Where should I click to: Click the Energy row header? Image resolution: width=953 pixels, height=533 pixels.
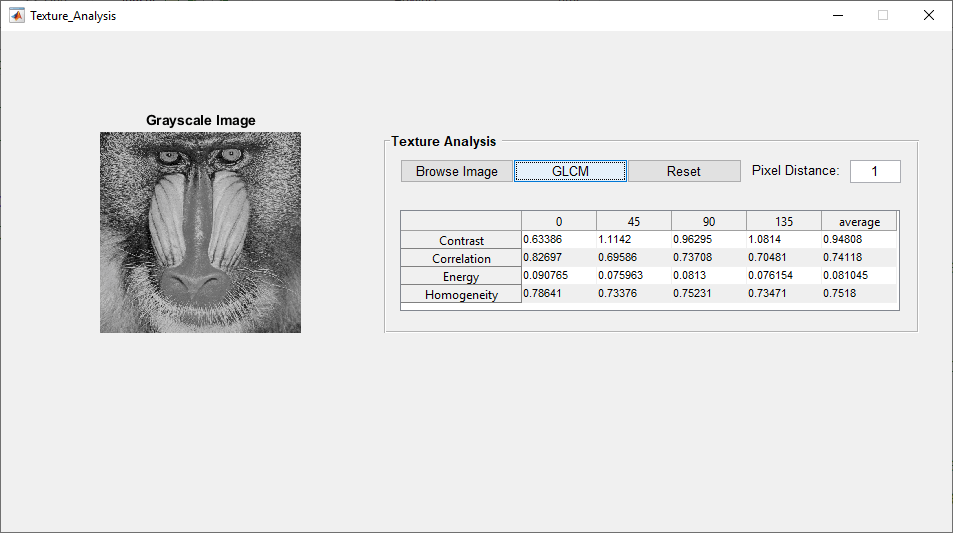(x=461, y=276)
